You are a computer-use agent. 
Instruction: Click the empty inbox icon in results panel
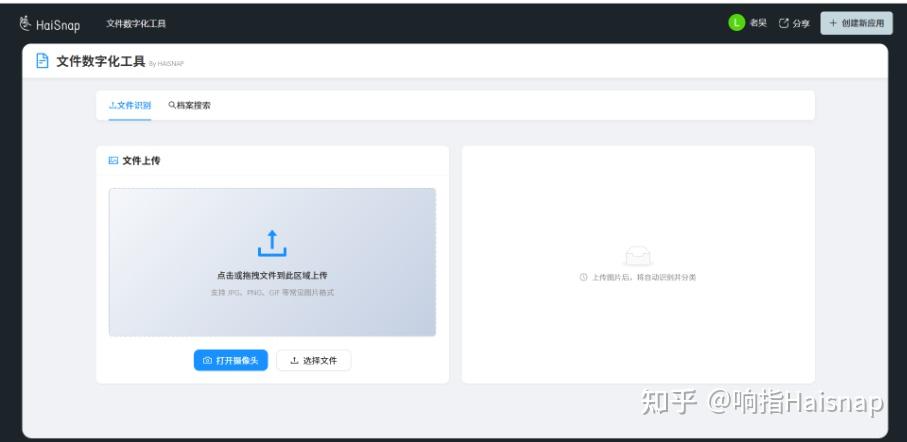pos(638,255)
